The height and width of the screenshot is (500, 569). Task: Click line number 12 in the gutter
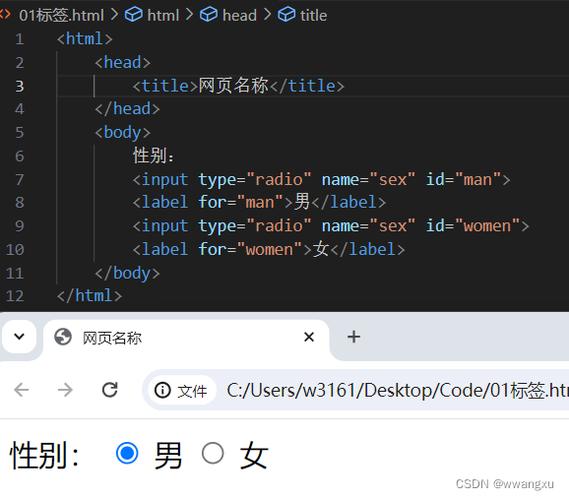[x=15, y=296]
